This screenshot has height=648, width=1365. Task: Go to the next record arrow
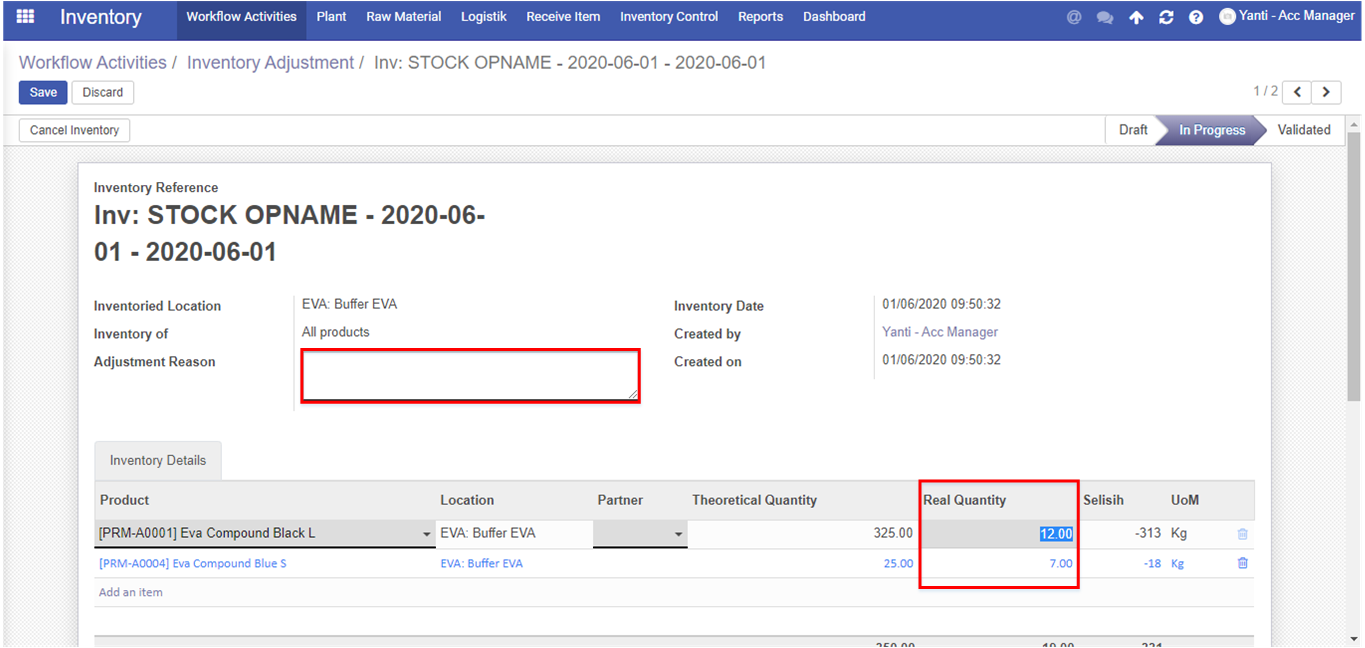(x=1326, y=92)
